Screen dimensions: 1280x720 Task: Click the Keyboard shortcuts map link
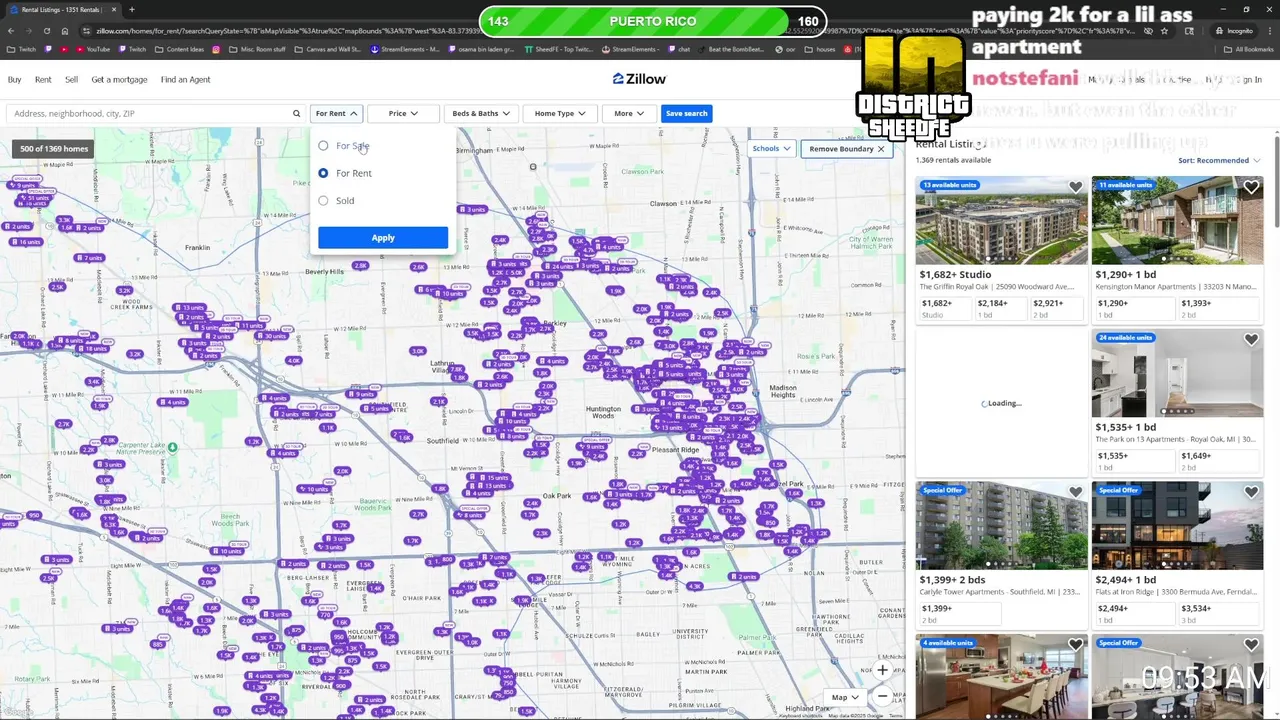pos(801,716)
